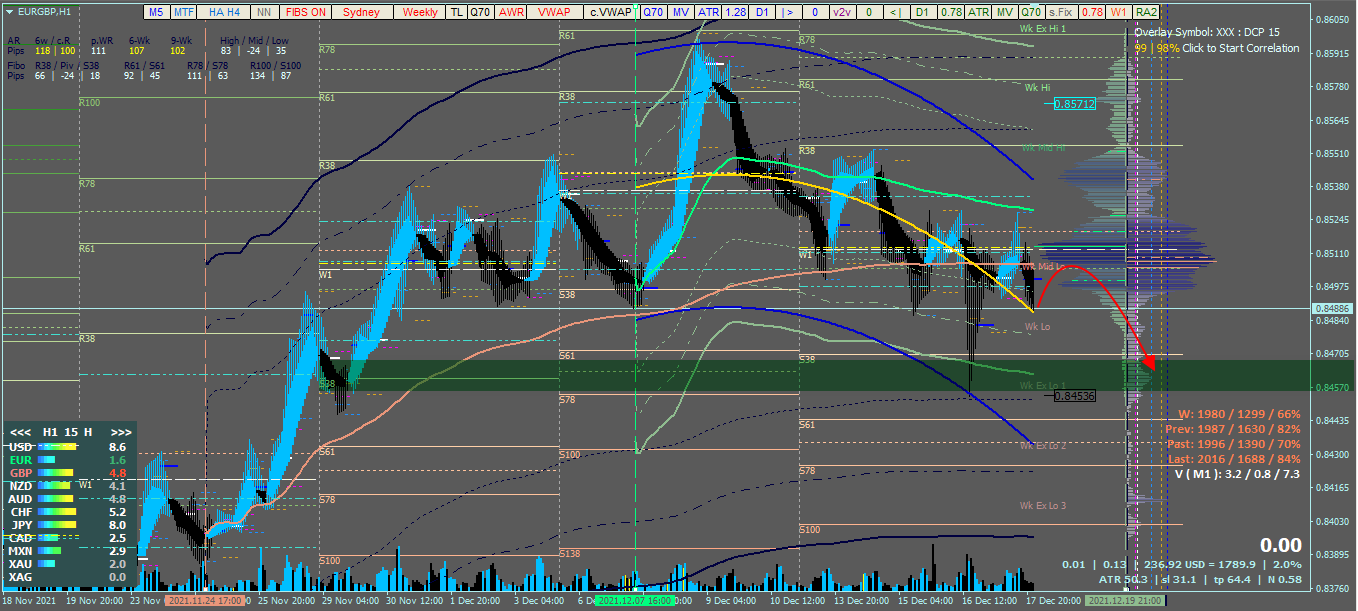The width and height of the screenshot is (1358, 611).
Task: Click the current price tag 0.84886
Action: [x=1334, y=309]
